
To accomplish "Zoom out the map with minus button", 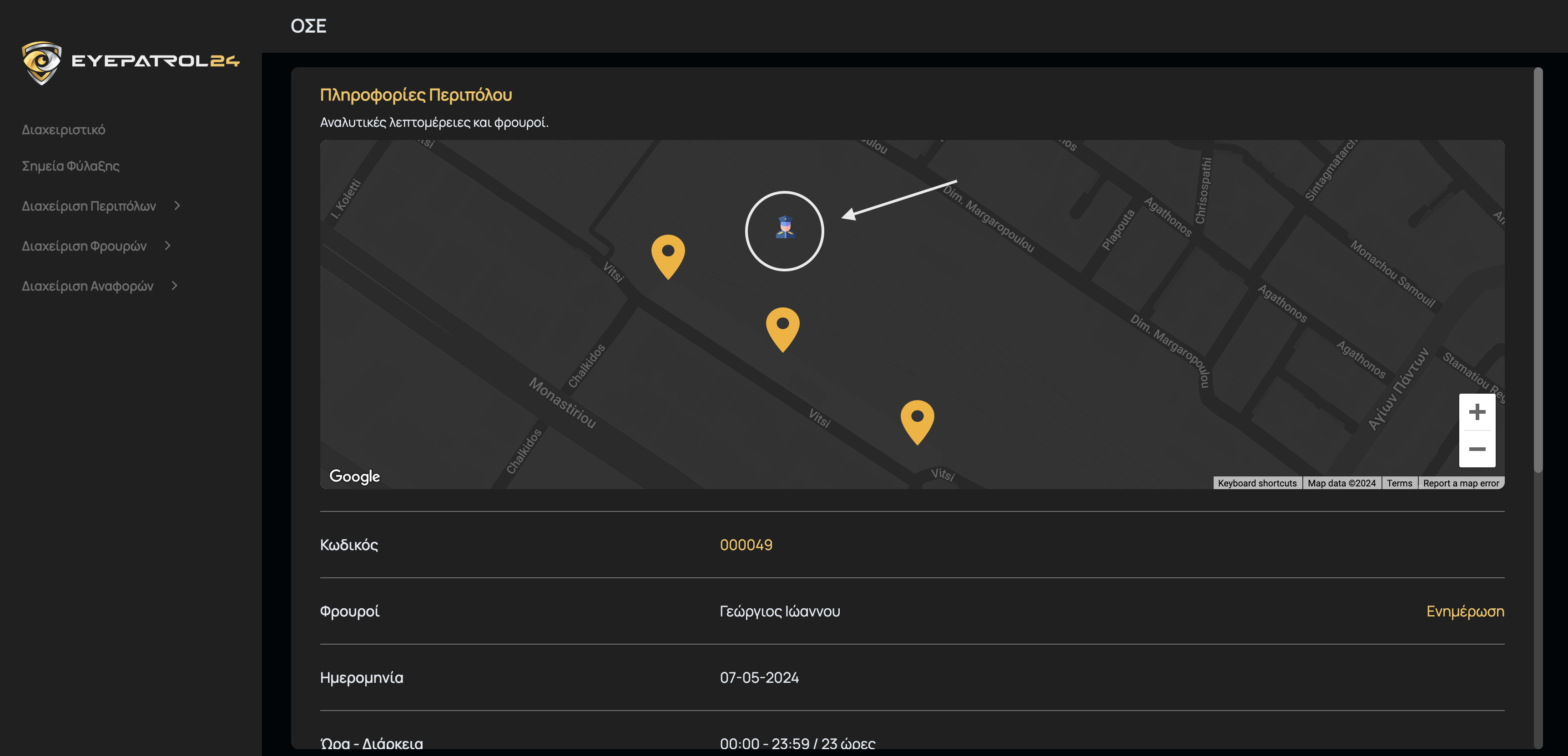I will 1477,449.
